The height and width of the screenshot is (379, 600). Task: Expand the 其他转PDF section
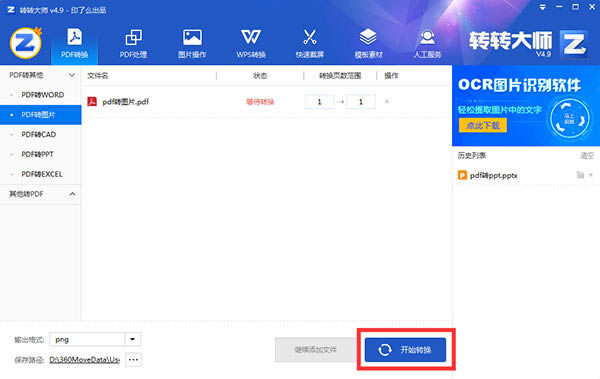point(72,194)
